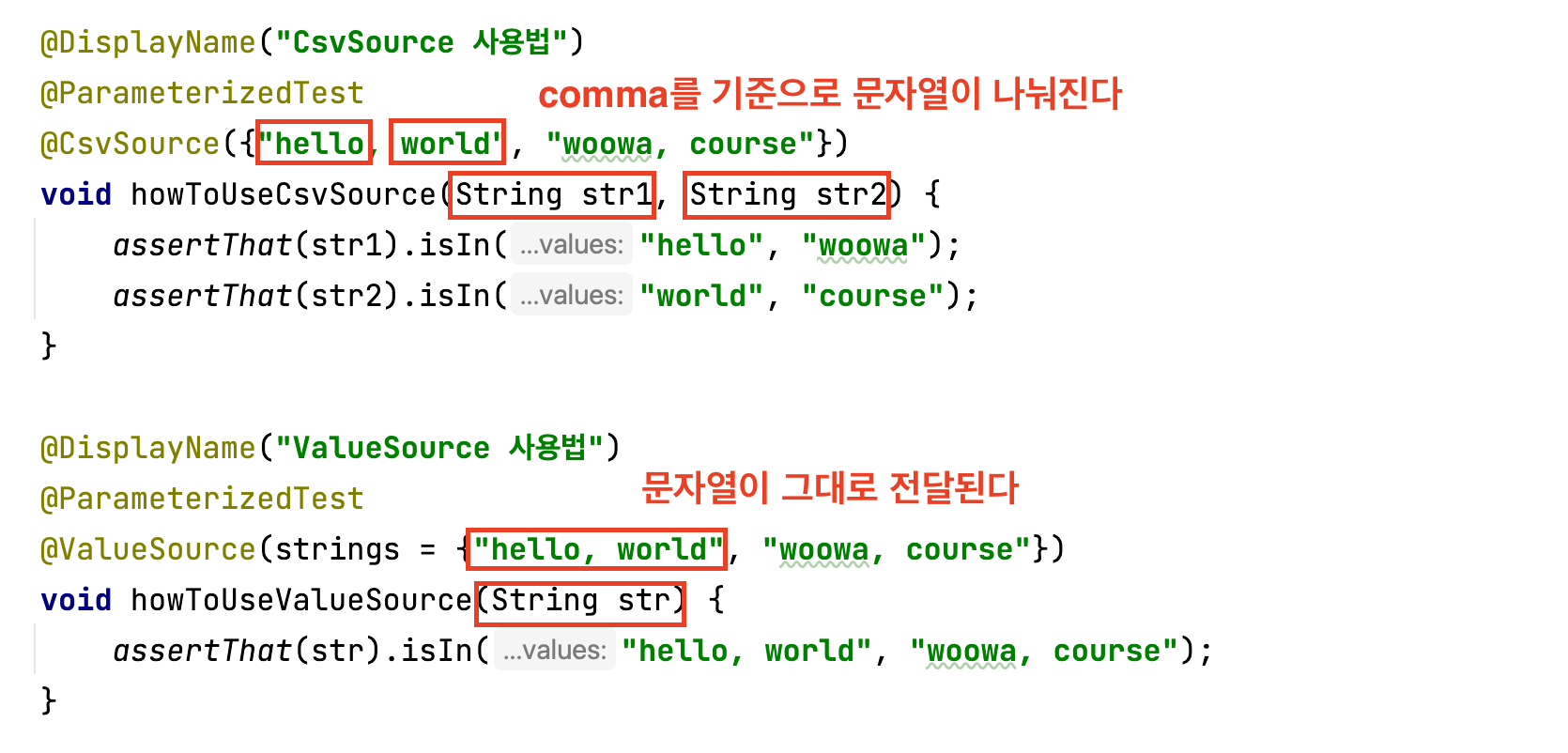Viewport: 1568px width, 753px height.
Task: Click the void keyword before howToUseCsvSource
Action: [76, 194]
